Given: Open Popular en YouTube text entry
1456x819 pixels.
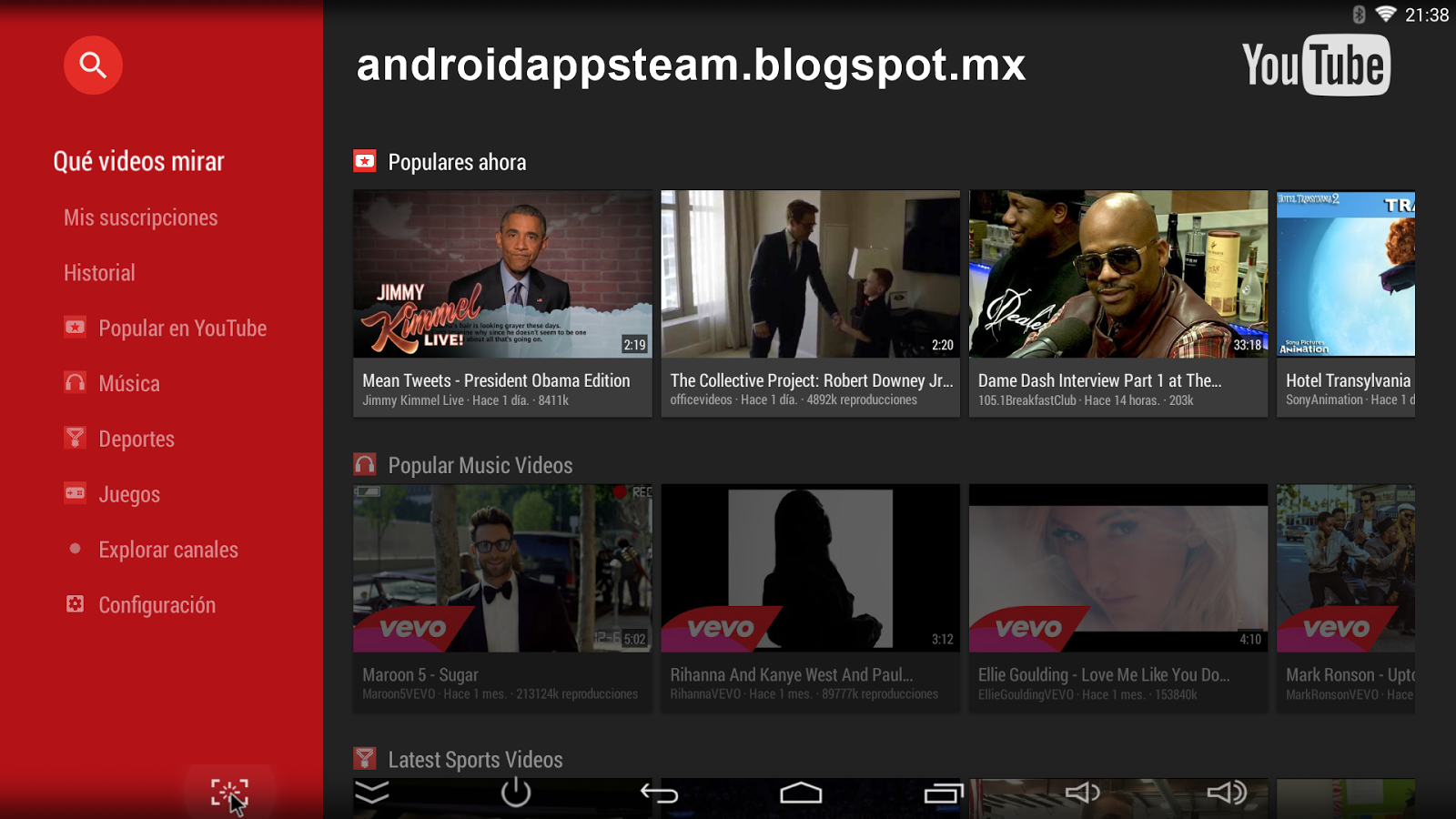Looking at the screenshot, I should coord(183,329).
